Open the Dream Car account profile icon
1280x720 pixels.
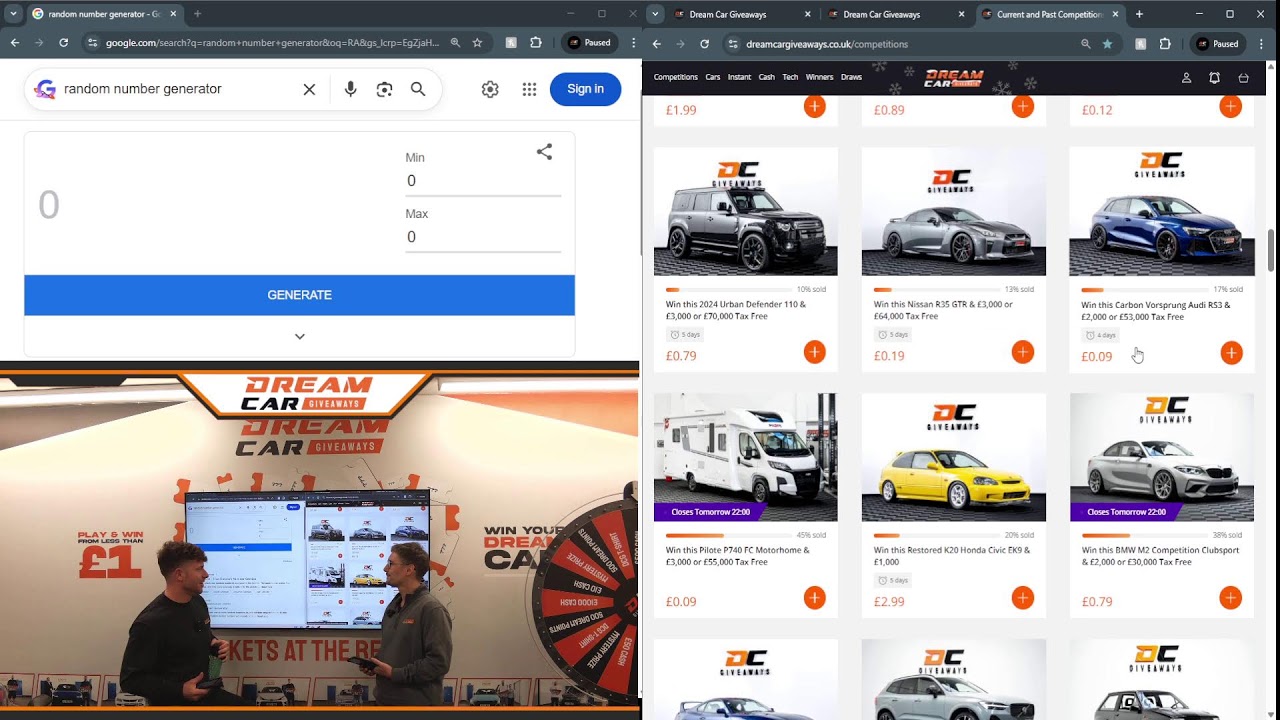click(1187, 77)
